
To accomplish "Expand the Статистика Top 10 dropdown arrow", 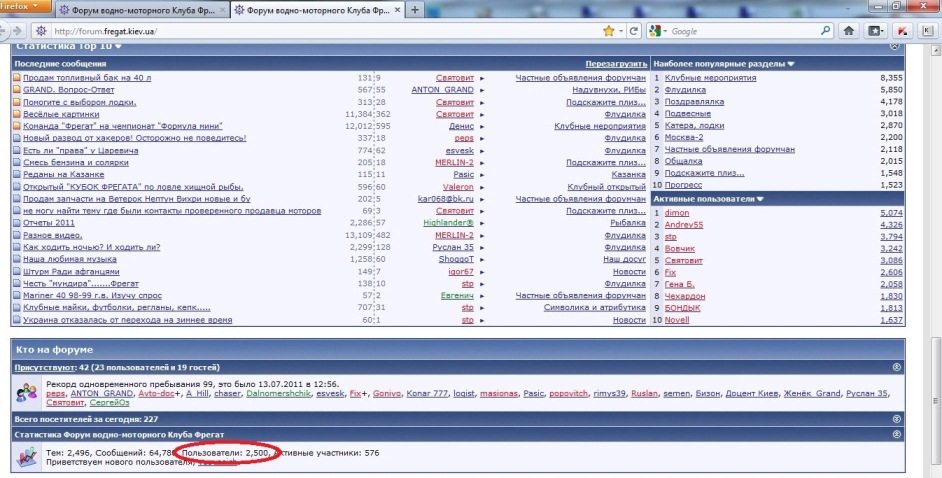I will (x=118, y=46).
